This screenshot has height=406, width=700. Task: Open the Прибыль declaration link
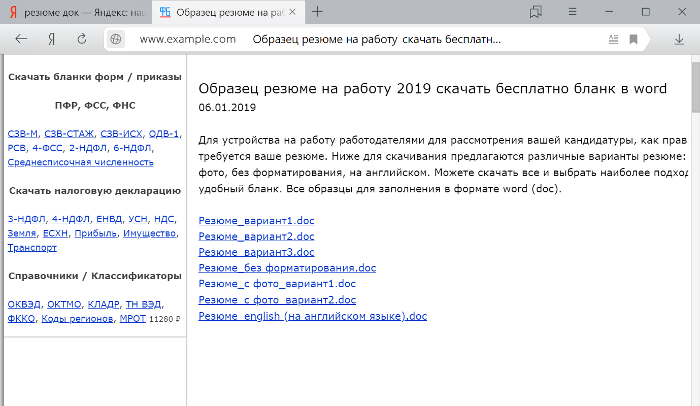coord(96,234)
